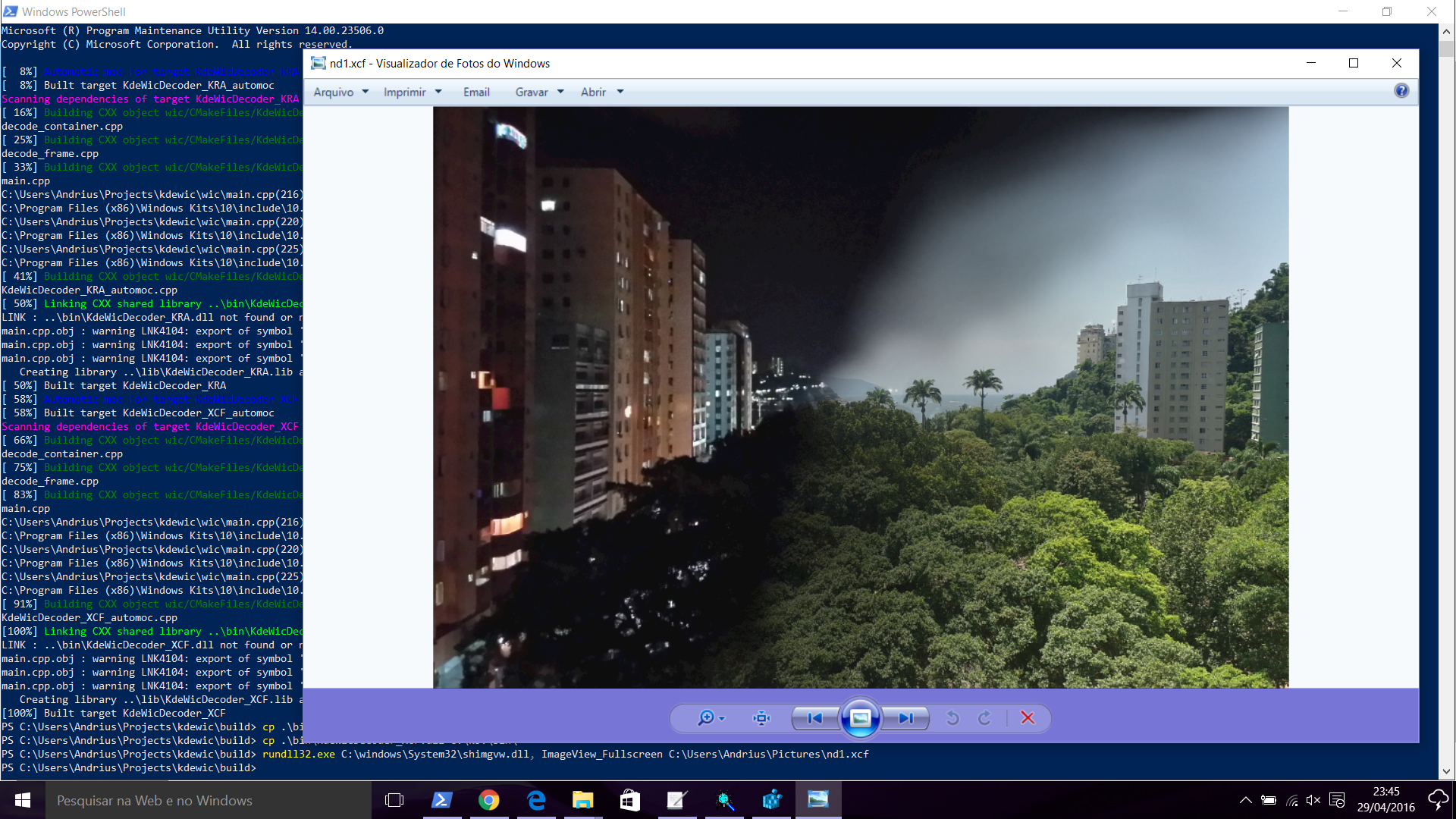Image resolution: width=1456 pixels, height=819 pixels.
Task: Open Microsoft Edge from taskbar
Action: pyautogui.click(x=536, y=800)
